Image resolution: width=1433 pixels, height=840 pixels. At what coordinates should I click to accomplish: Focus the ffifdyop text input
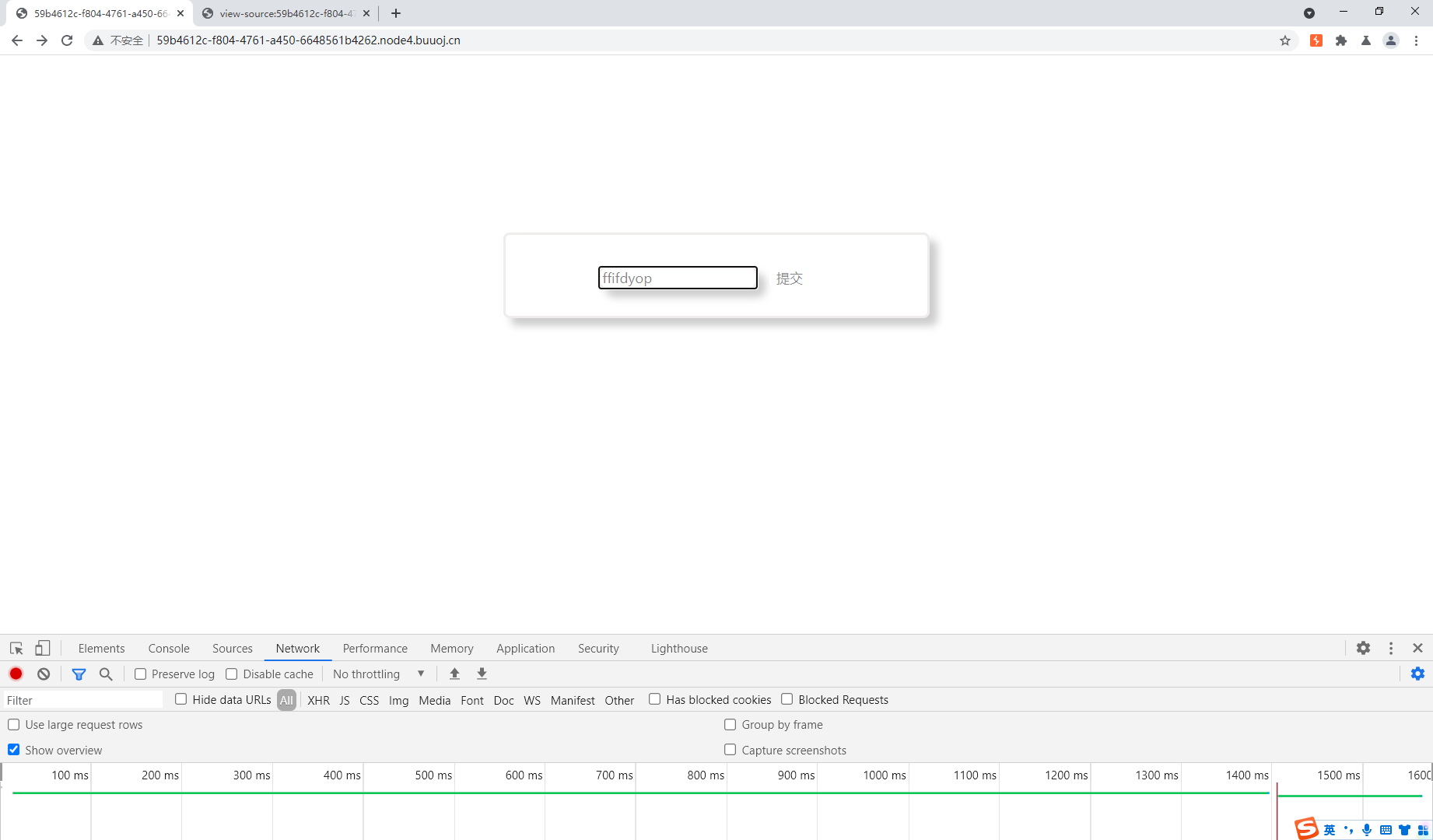(x=678, y=278)
